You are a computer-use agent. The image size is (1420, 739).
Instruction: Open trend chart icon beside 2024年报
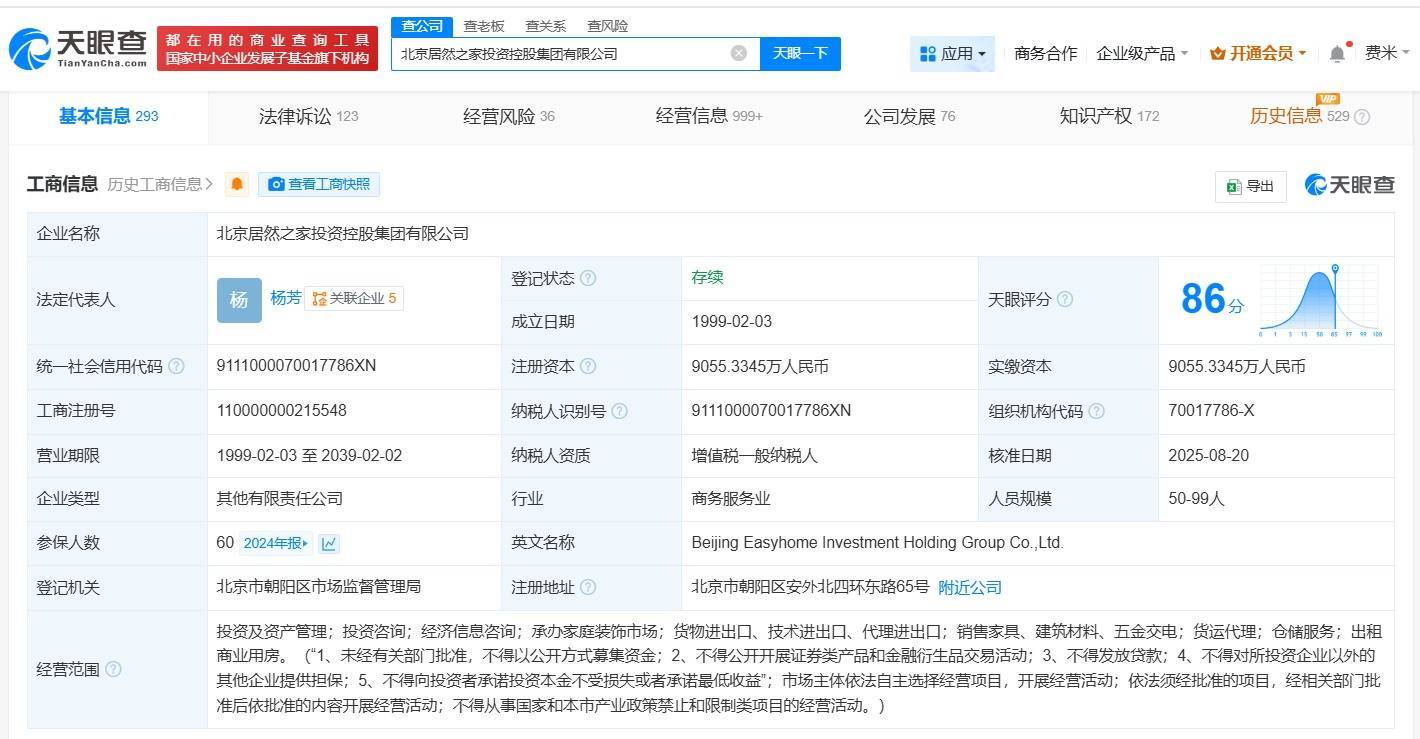pos(329,543)
